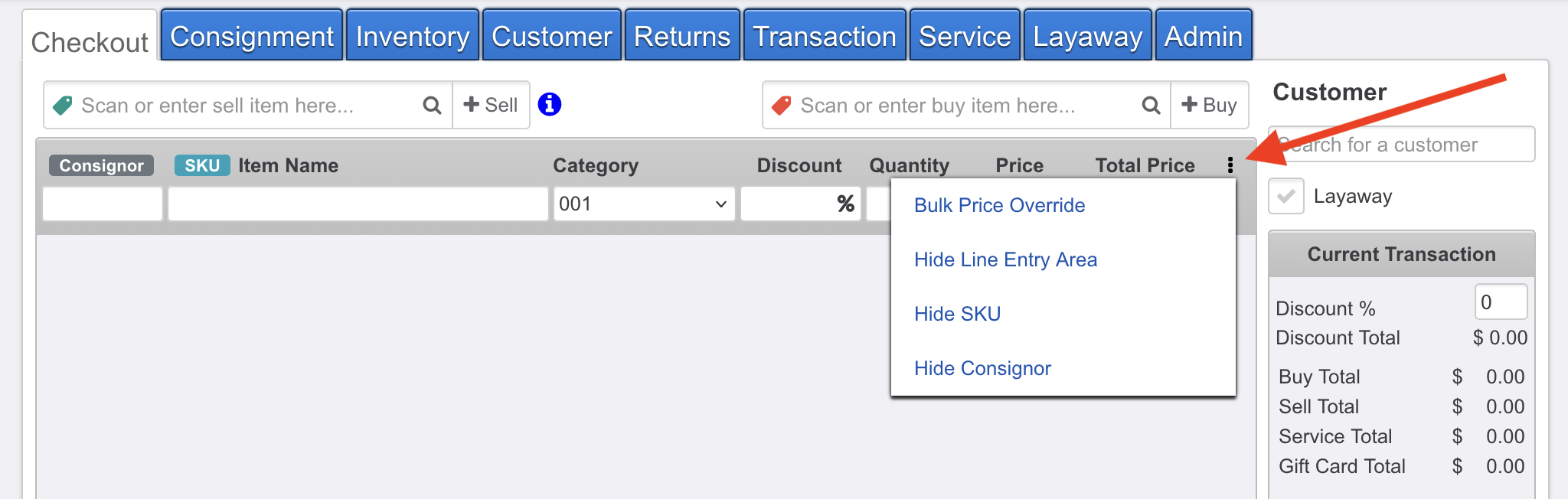Click the Discount % field in Current Transaction

(x=1500, y=302)
